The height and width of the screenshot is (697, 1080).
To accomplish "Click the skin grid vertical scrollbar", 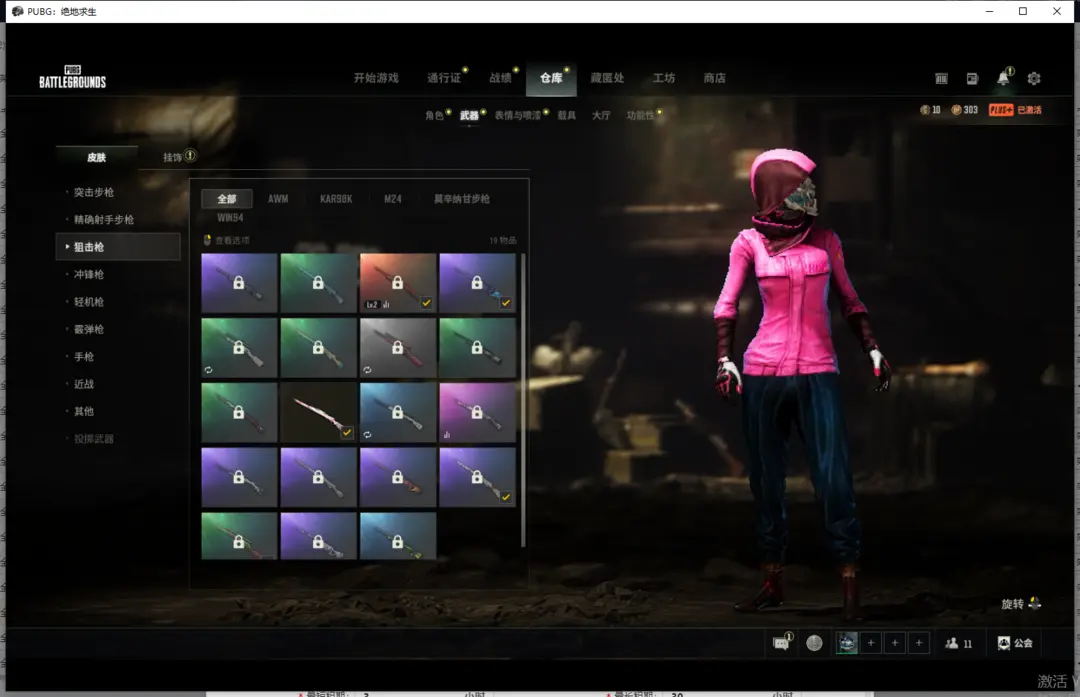I will click(x=523, y=399).
